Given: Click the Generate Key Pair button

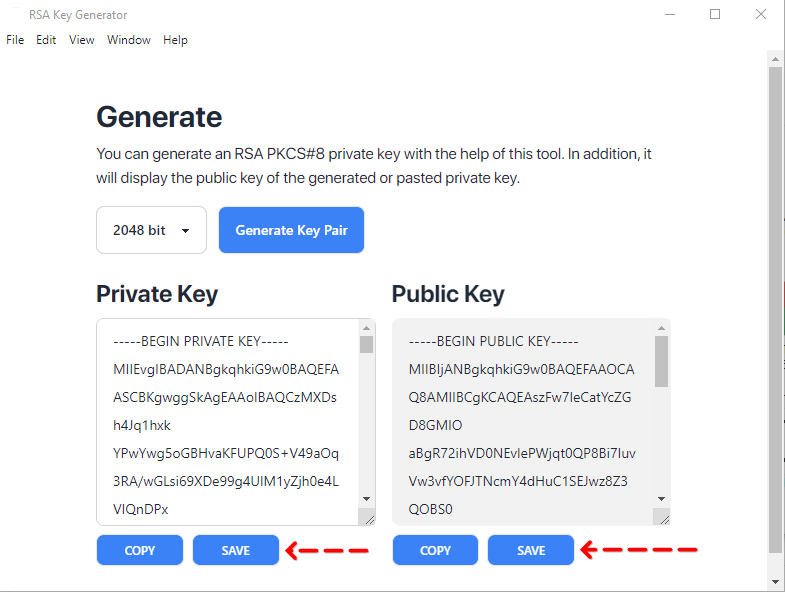Looking at the screenshot, I should (291, 230).
